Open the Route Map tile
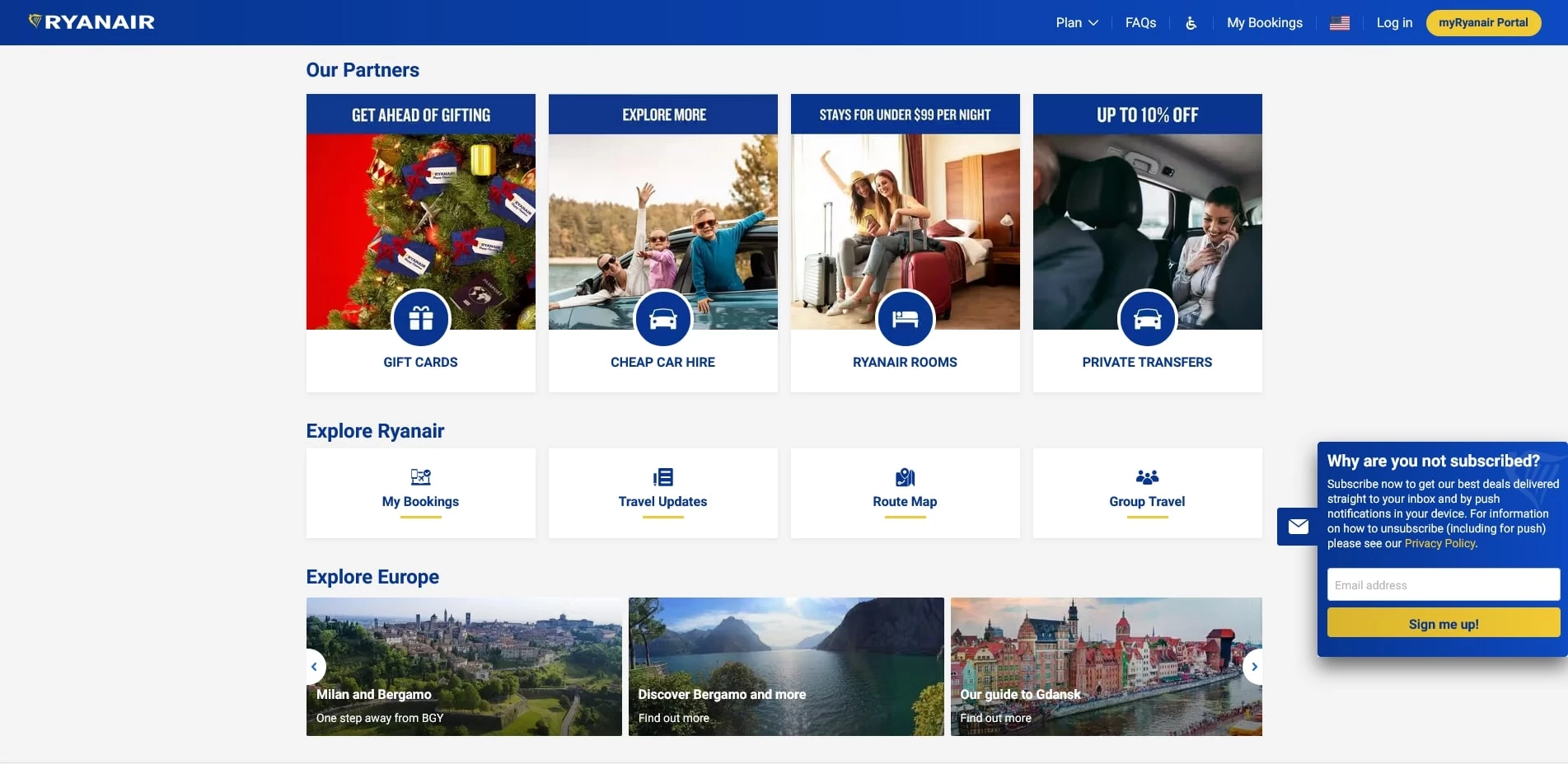 tap(905, 493)
